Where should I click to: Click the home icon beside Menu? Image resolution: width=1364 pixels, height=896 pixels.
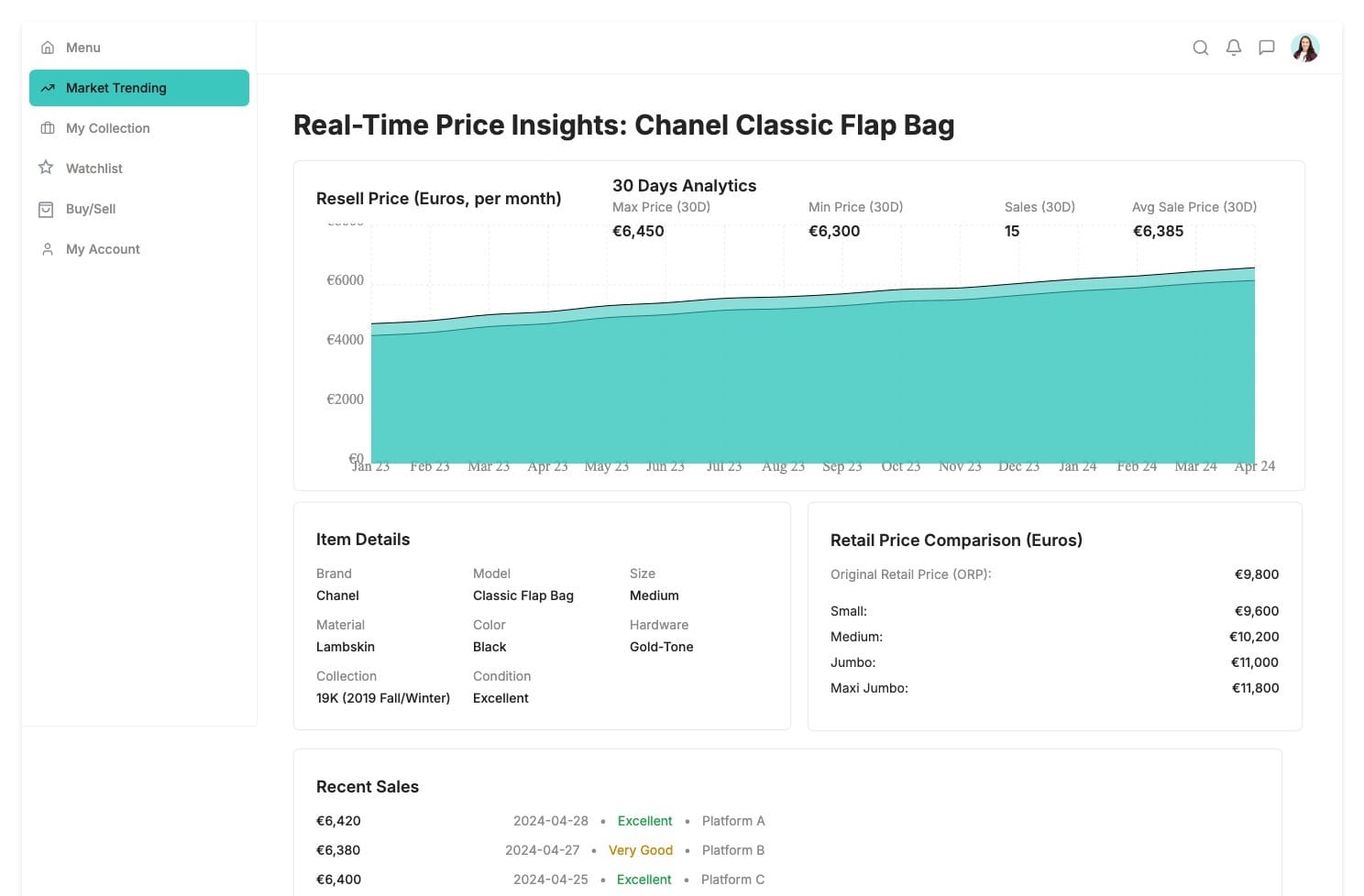(x=48, y=48)
